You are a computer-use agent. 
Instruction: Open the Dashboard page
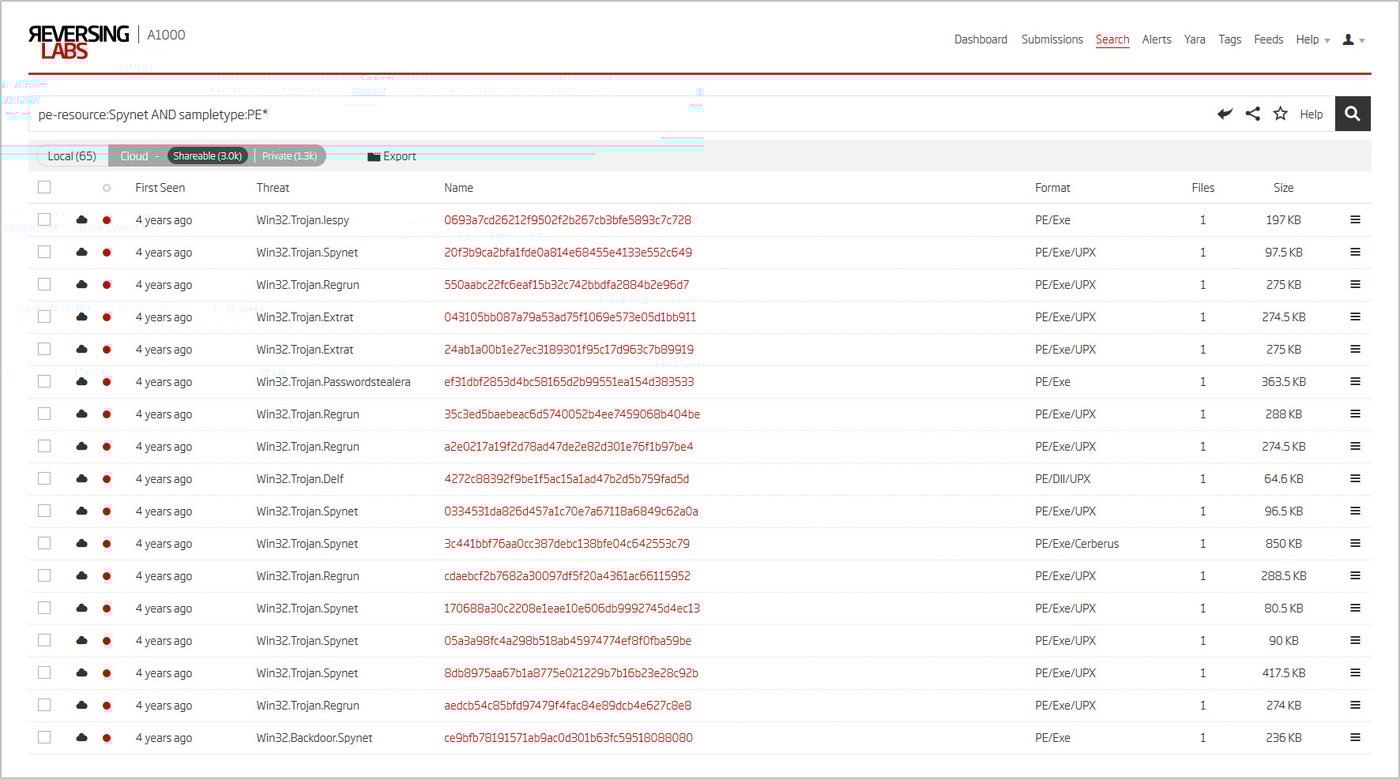coord(981,40)
